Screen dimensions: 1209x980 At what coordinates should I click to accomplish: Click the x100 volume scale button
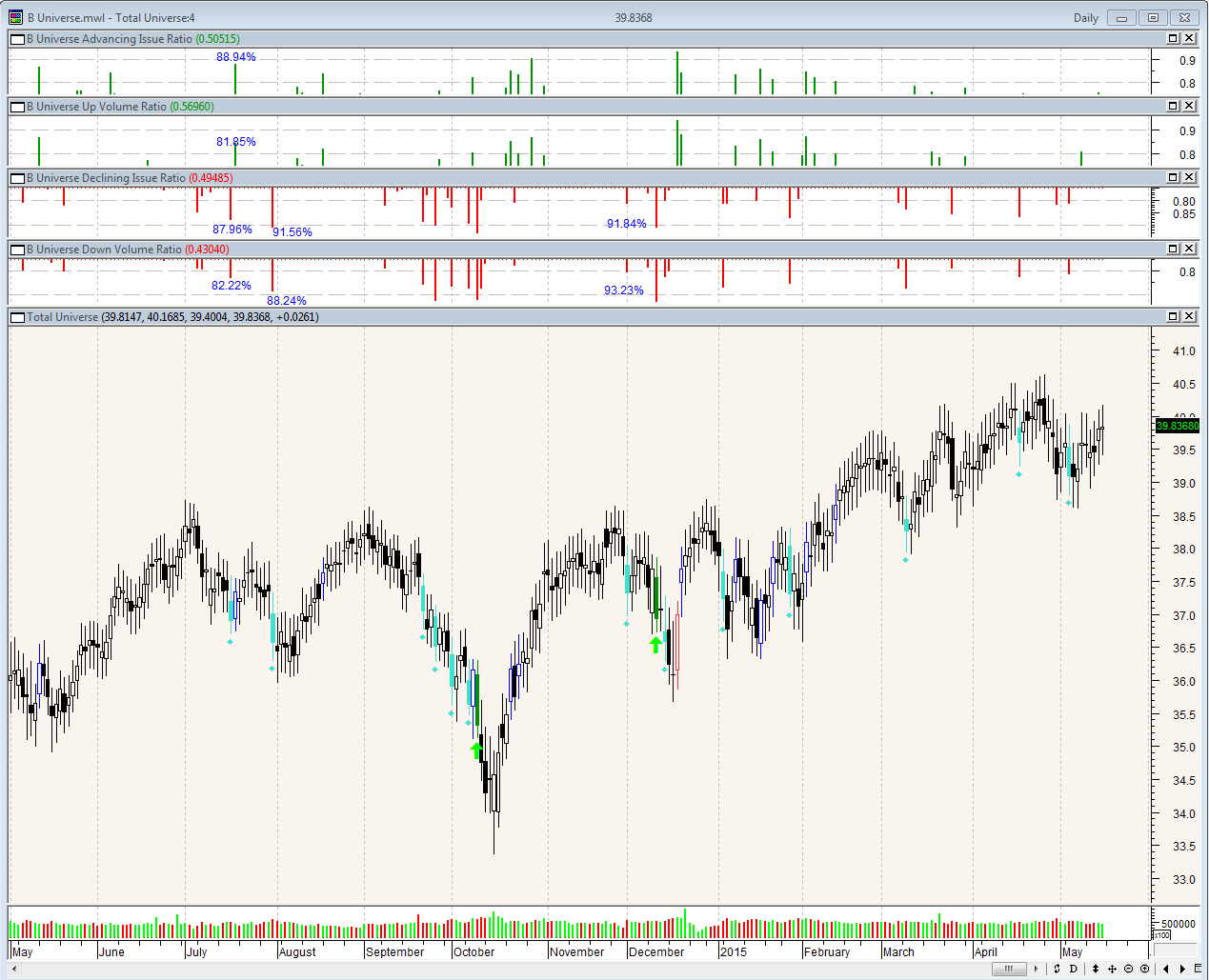(1161, 935)
